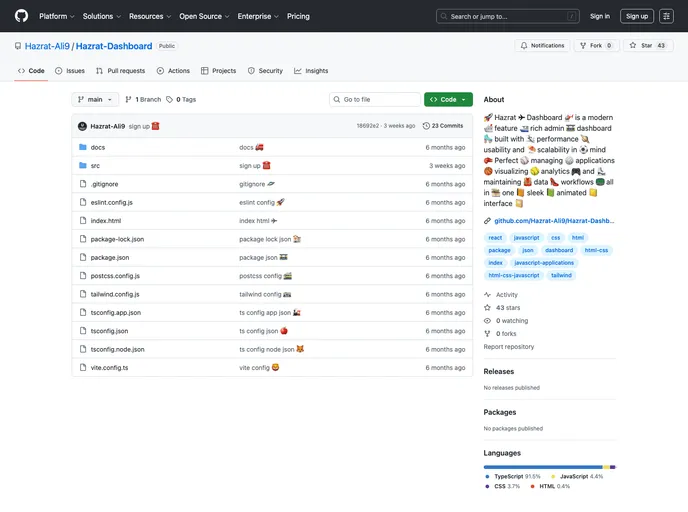View the 1 Branch link
The height and width of the screenshot is (512, 688).
click(x=143, y=100)
